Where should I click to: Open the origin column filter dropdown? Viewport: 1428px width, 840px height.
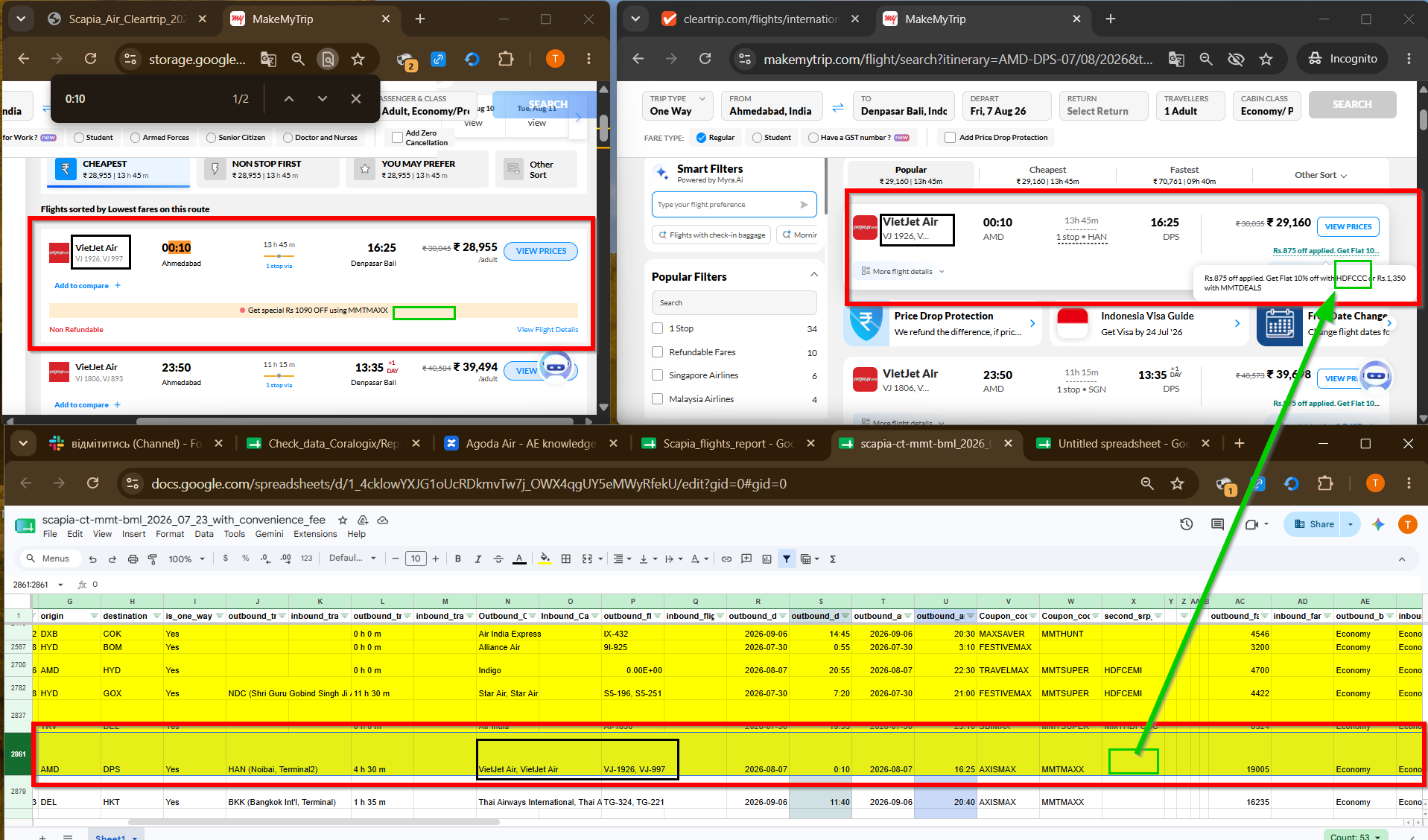point(94,617)
